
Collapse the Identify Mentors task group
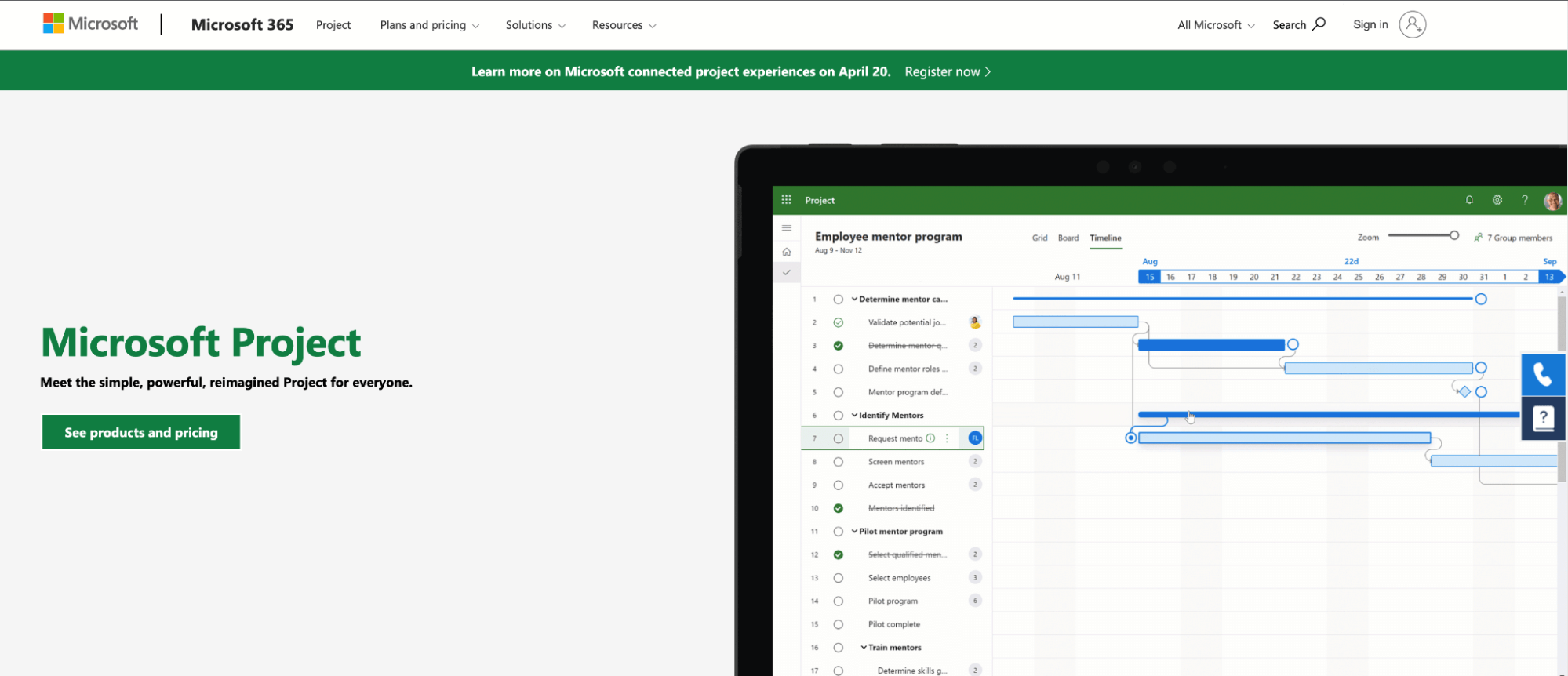coord(854,415)
